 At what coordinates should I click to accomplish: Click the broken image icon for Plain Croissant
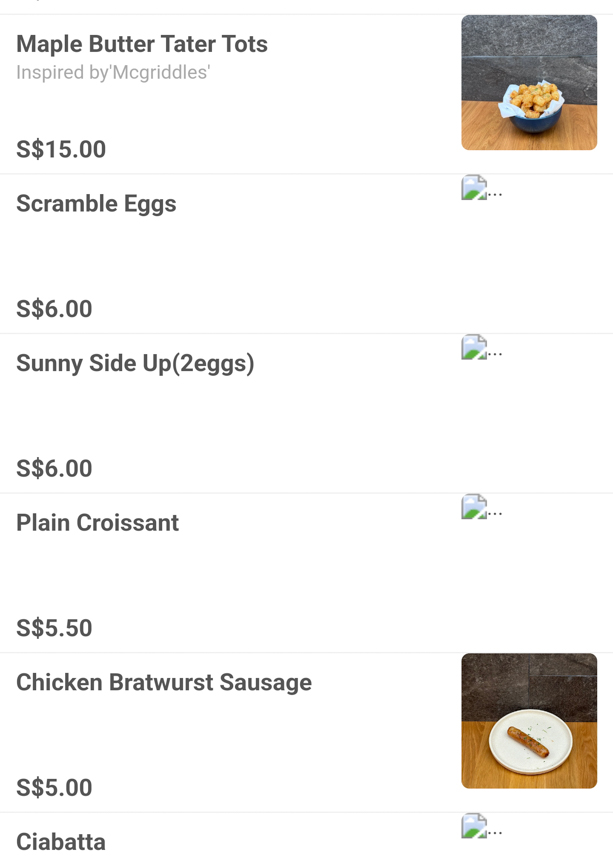pyautogui.click(x=474, y=507)
